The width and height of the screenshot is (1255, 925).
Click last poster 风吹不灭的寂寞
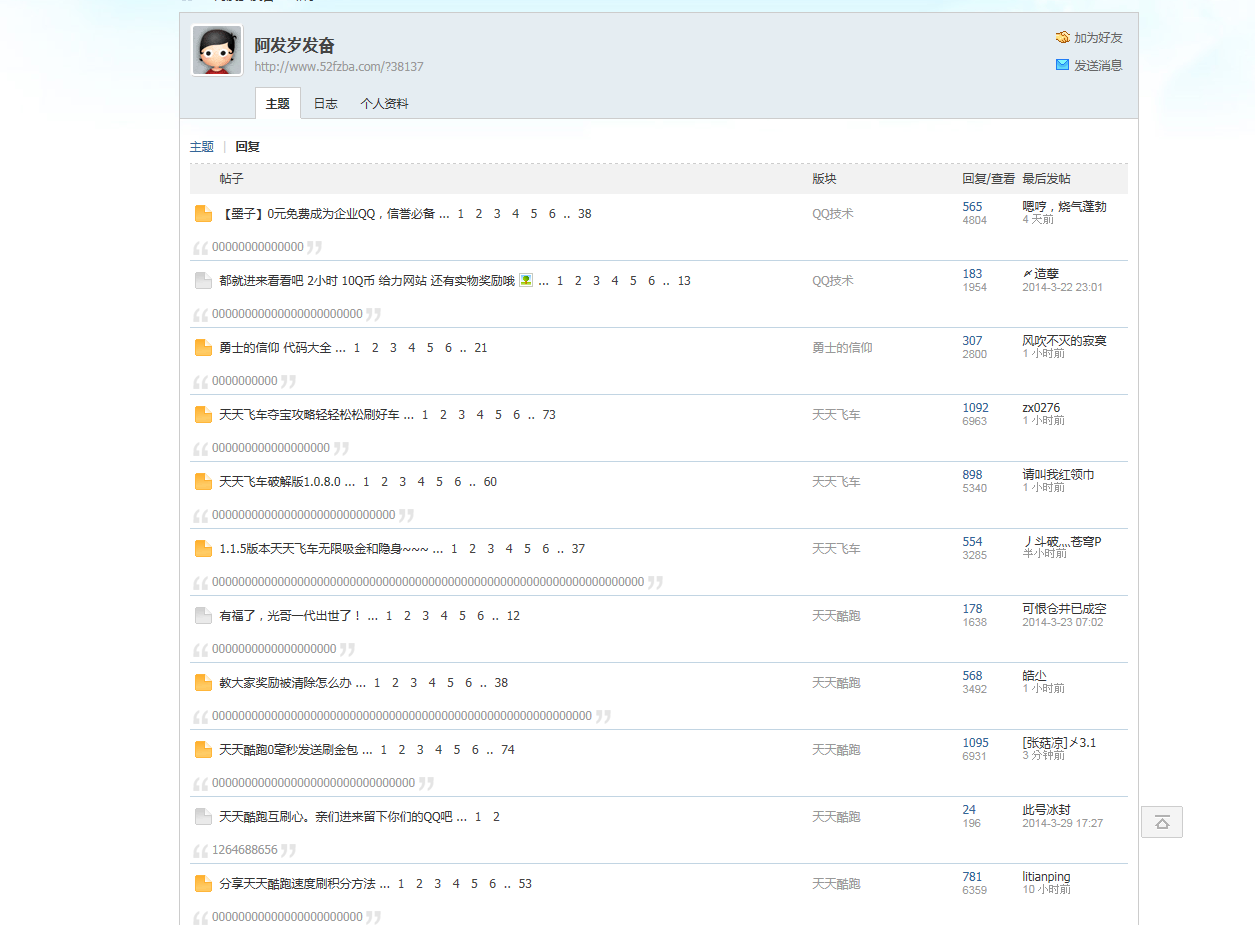(1064, 341)
